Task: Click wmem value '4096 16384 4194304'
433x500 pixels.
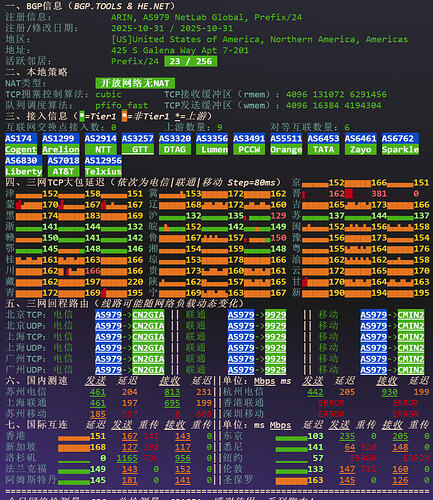Action: tap(334, 105)
